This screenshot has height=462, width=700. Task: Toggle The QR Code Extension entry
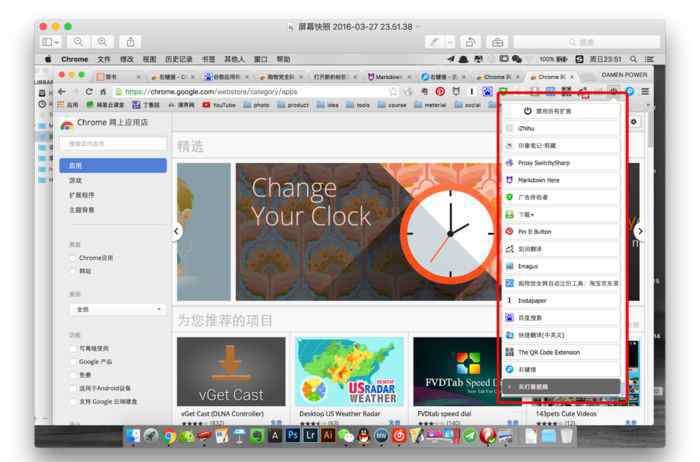[561, 352]
